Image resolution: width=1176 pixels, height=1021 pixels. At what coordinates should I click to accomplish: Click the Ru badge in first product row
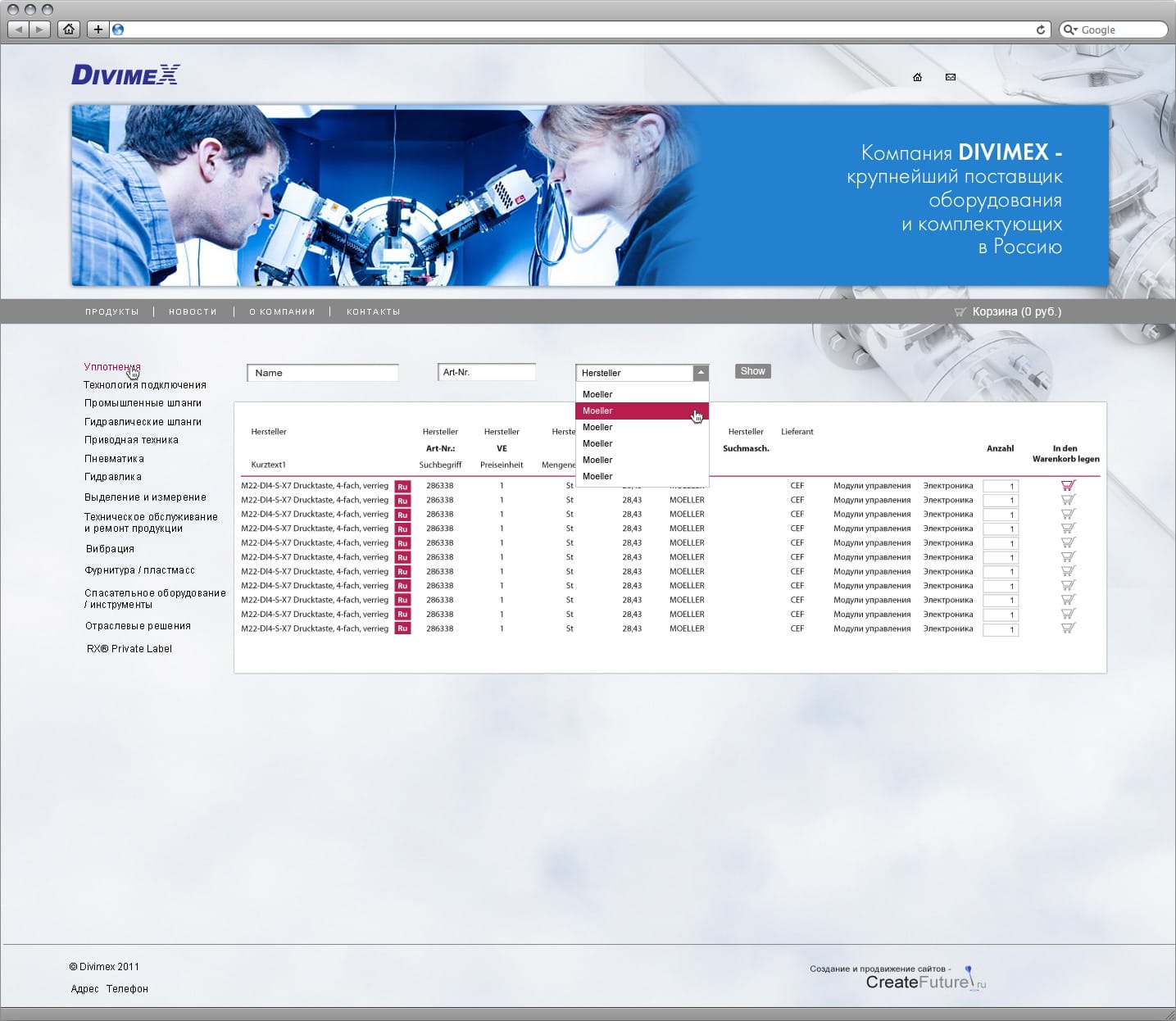(x=402, y=486)
